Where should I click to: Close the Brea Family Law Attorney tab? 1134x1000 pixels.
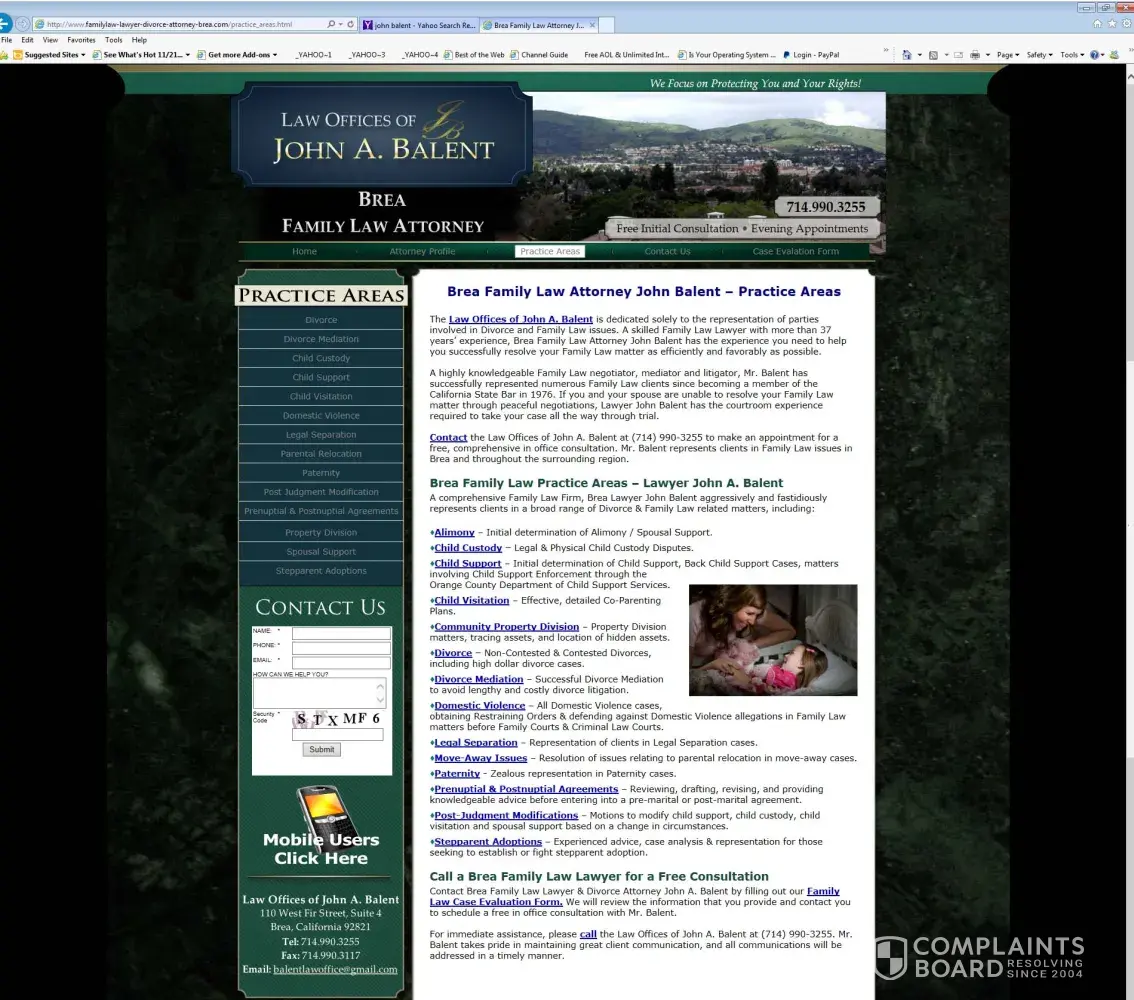592,25
